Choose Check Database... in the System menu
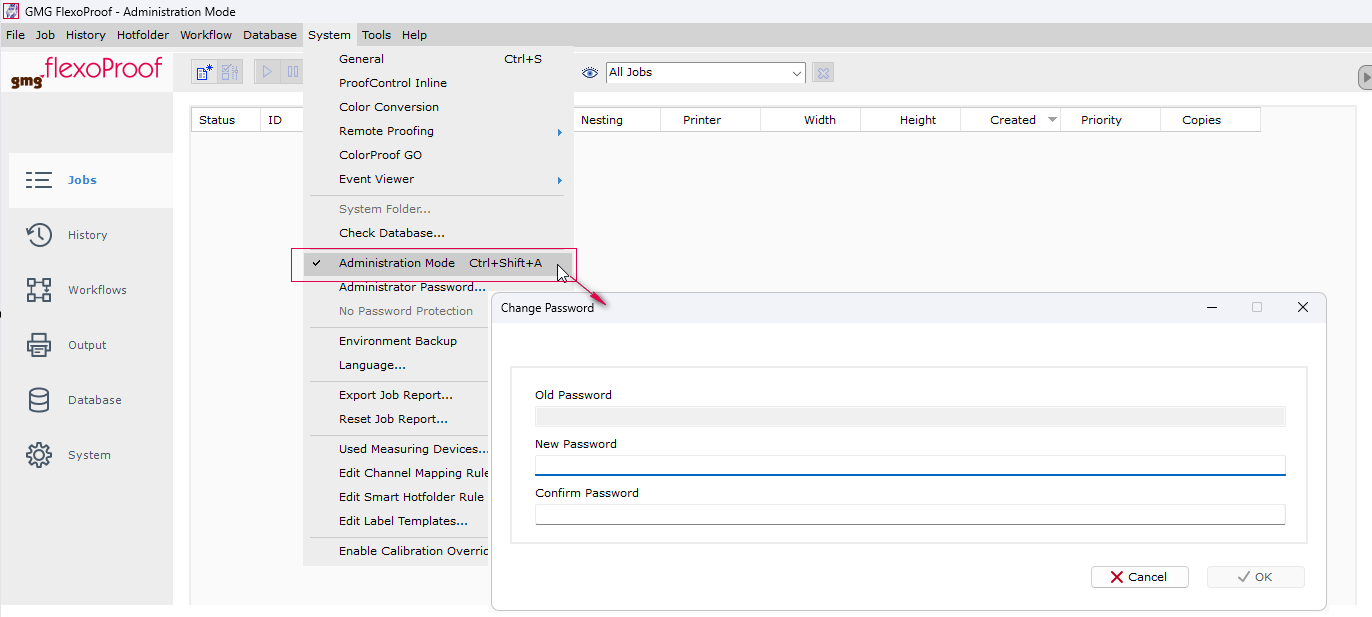The image size is (1372, 617). click(439, 233)
